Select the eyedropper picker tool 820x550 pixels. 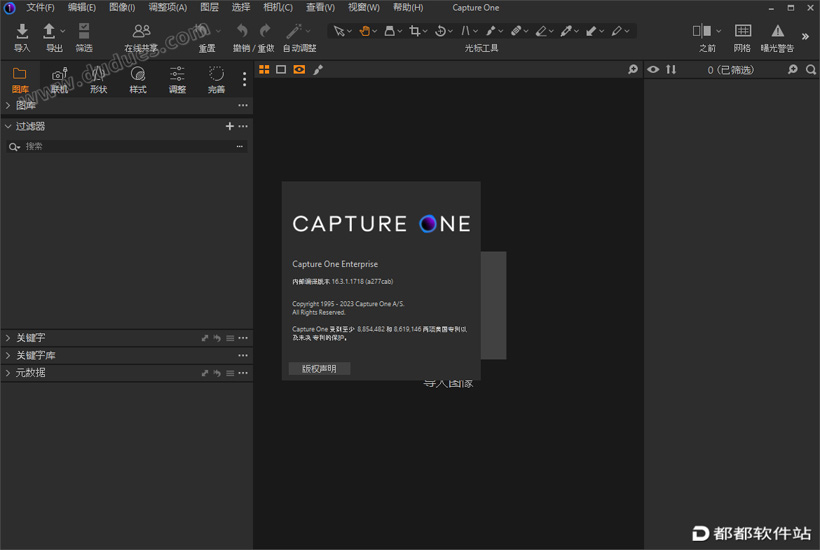(566, 31)
